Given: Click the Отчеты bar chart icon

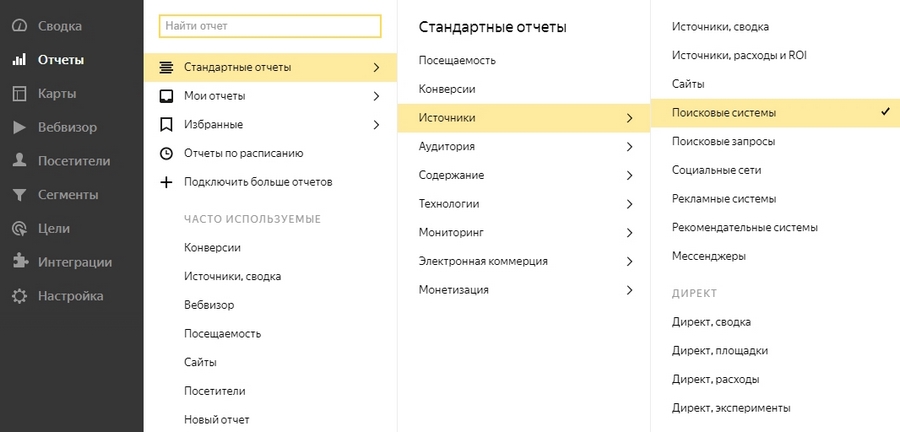Looking at the screenshot, I should (x=20, y=60).
